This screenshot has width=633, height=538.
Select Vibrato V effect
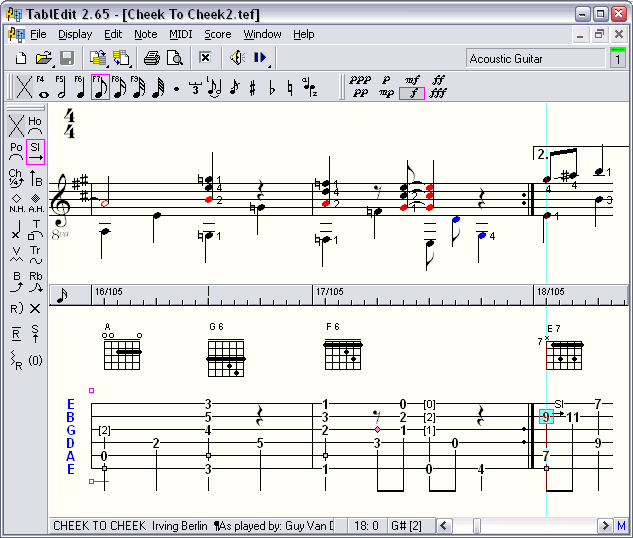(16, 255)
